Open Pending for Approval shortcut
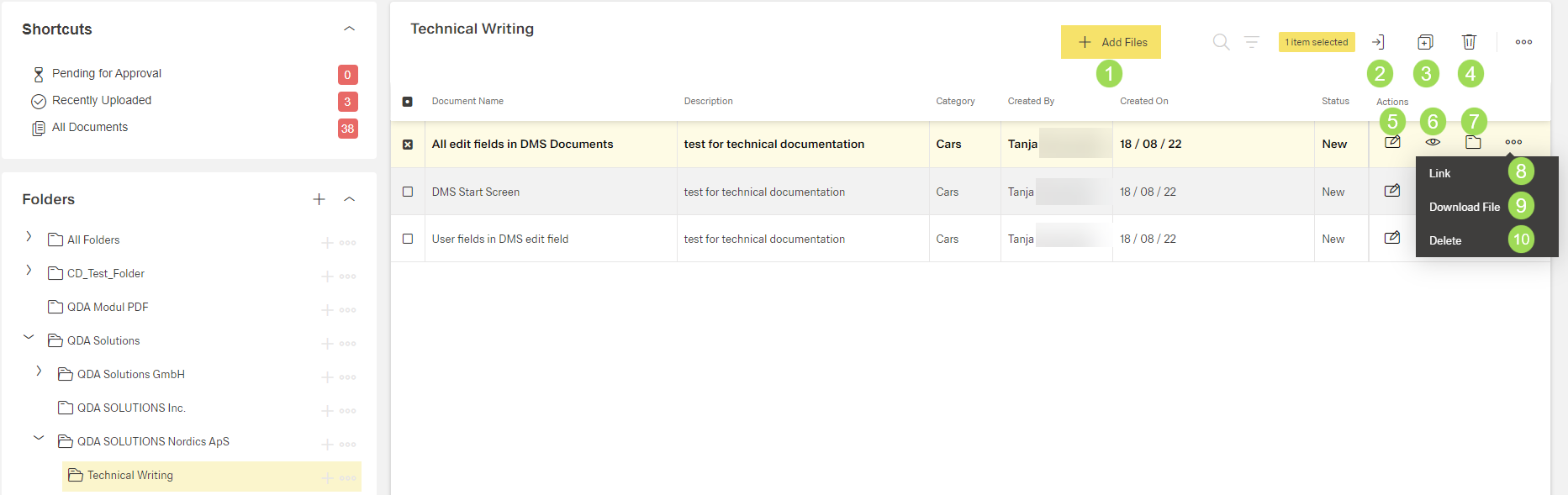 pos(107,74)
